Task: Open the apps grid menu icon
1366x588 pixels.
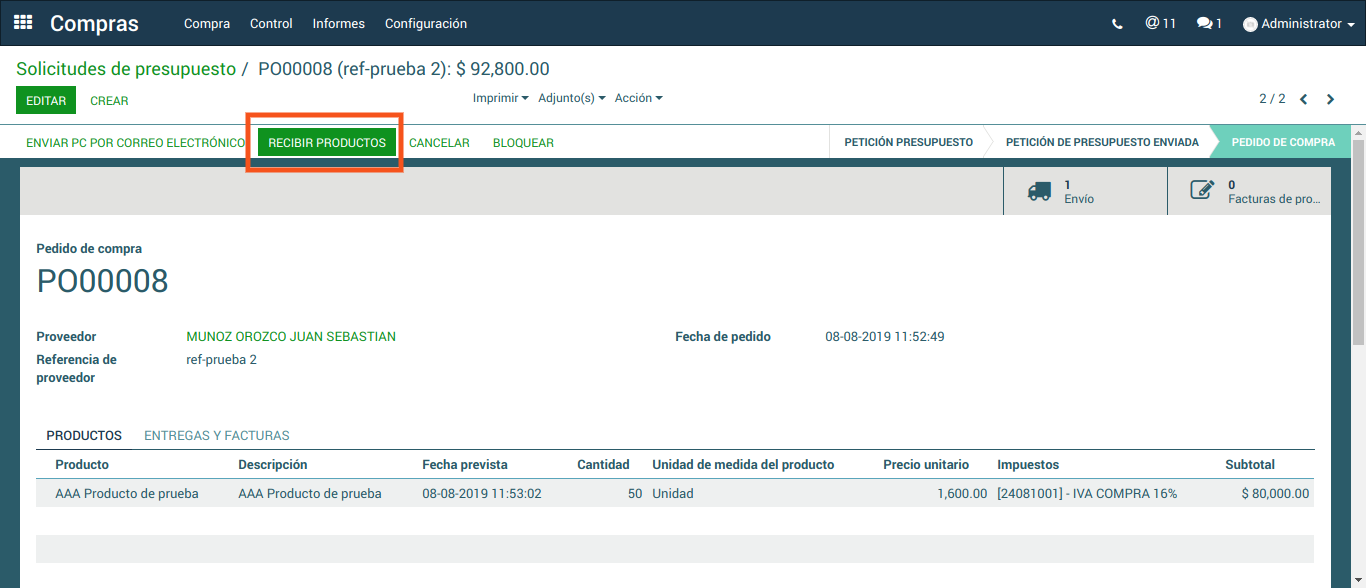Action: click(23, 22)
